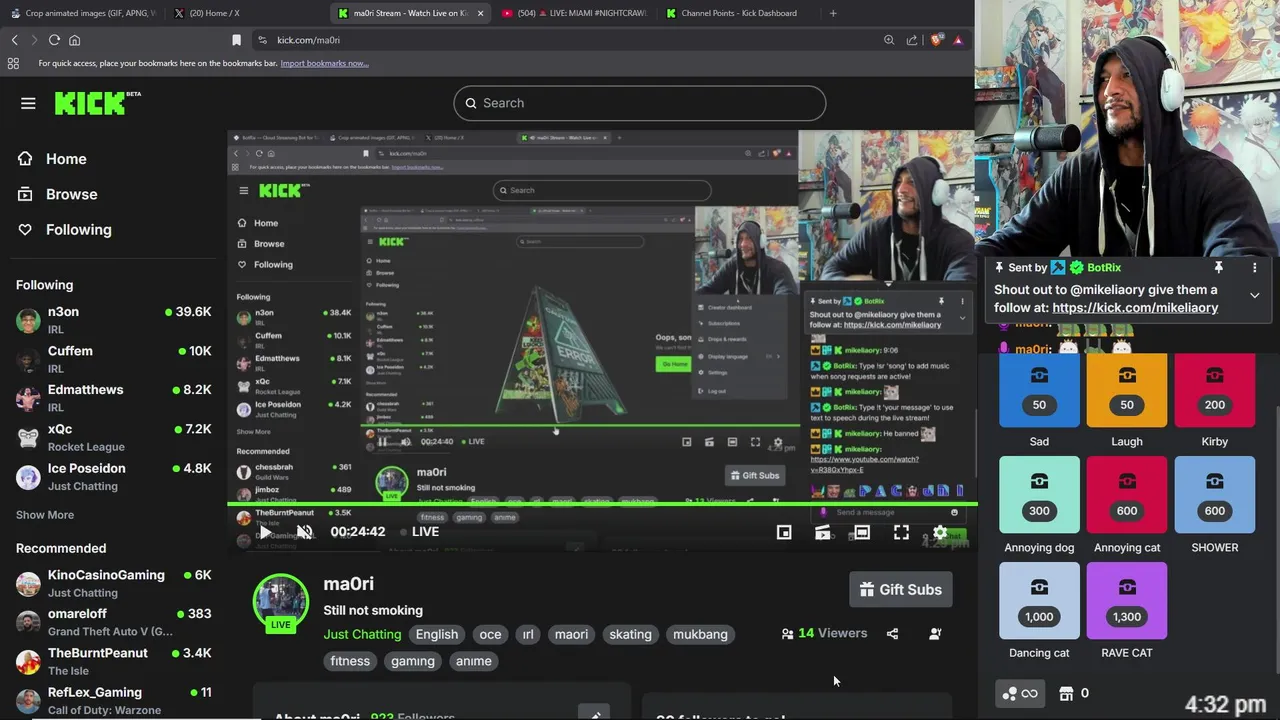Open Edmatthews' channel in Following list

(113, 398)
